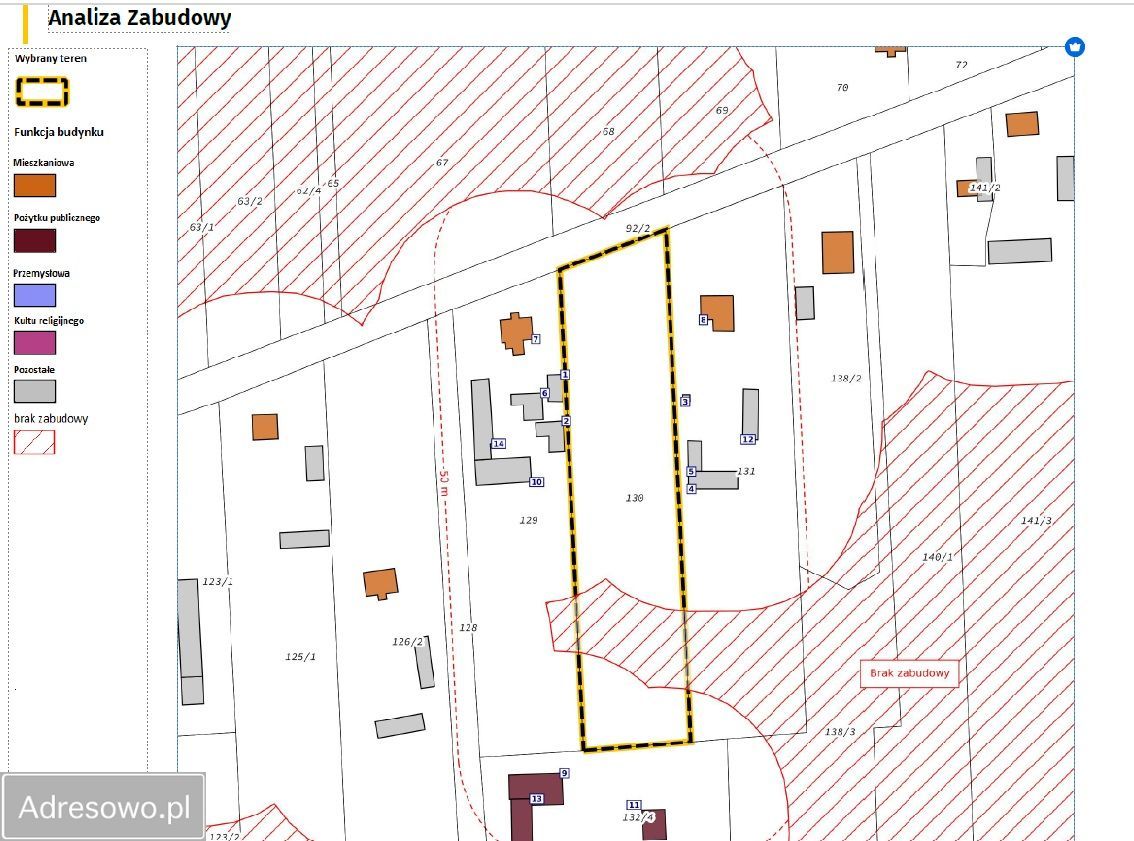Click the yellow dashed Wybrany teren legend symbol

point(42,92)
